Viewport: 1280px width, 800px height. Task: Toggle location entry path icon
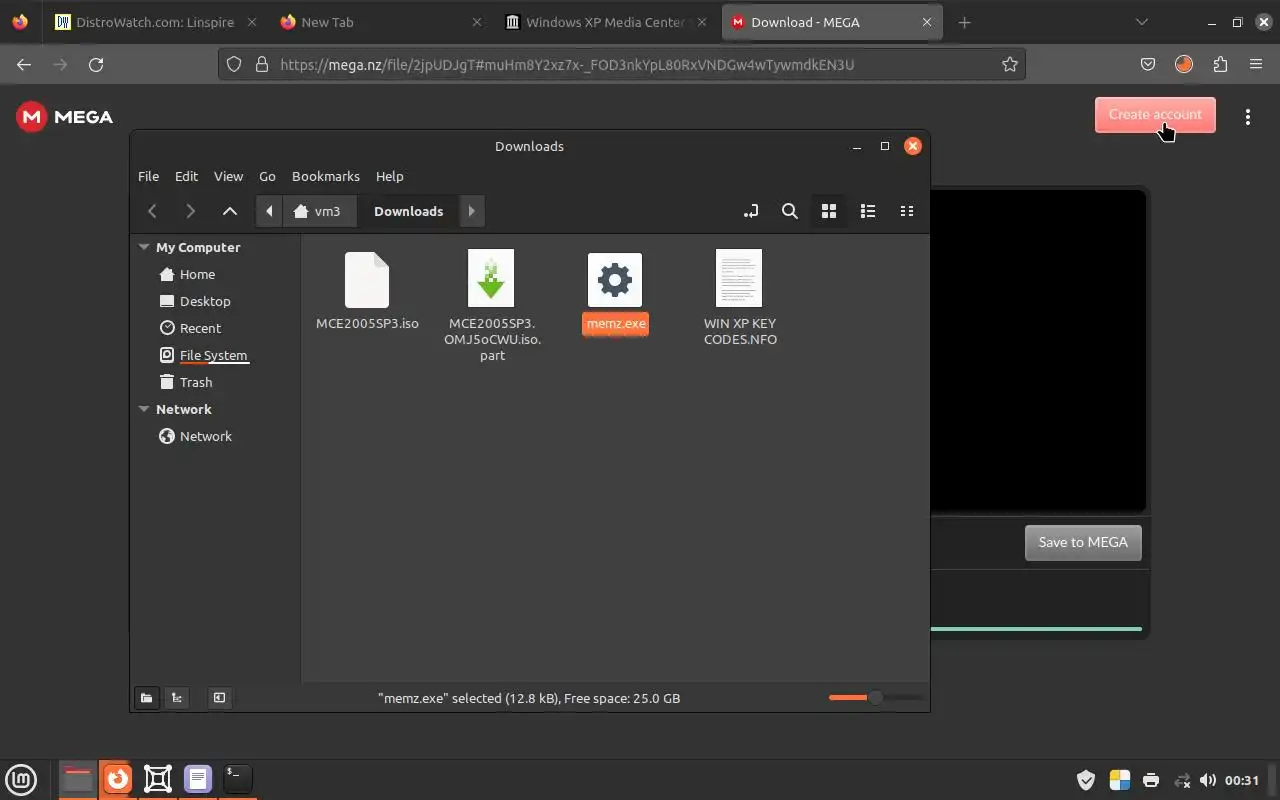click(751, 211)
